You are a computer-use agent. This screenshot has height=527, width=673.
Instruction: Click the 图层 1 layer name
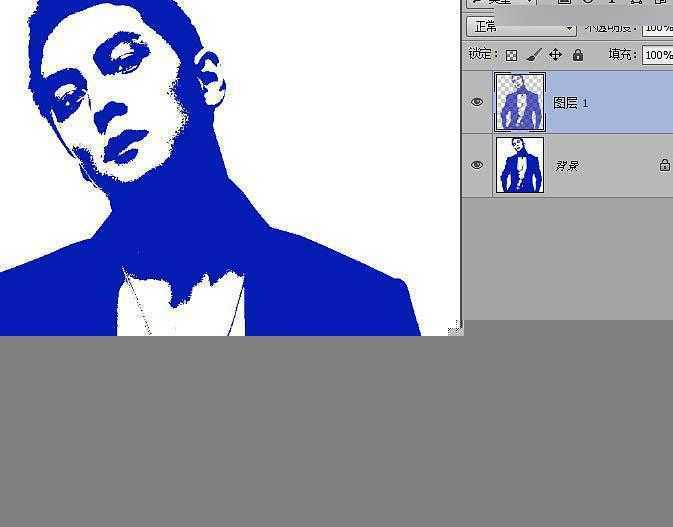pos(570,103)
